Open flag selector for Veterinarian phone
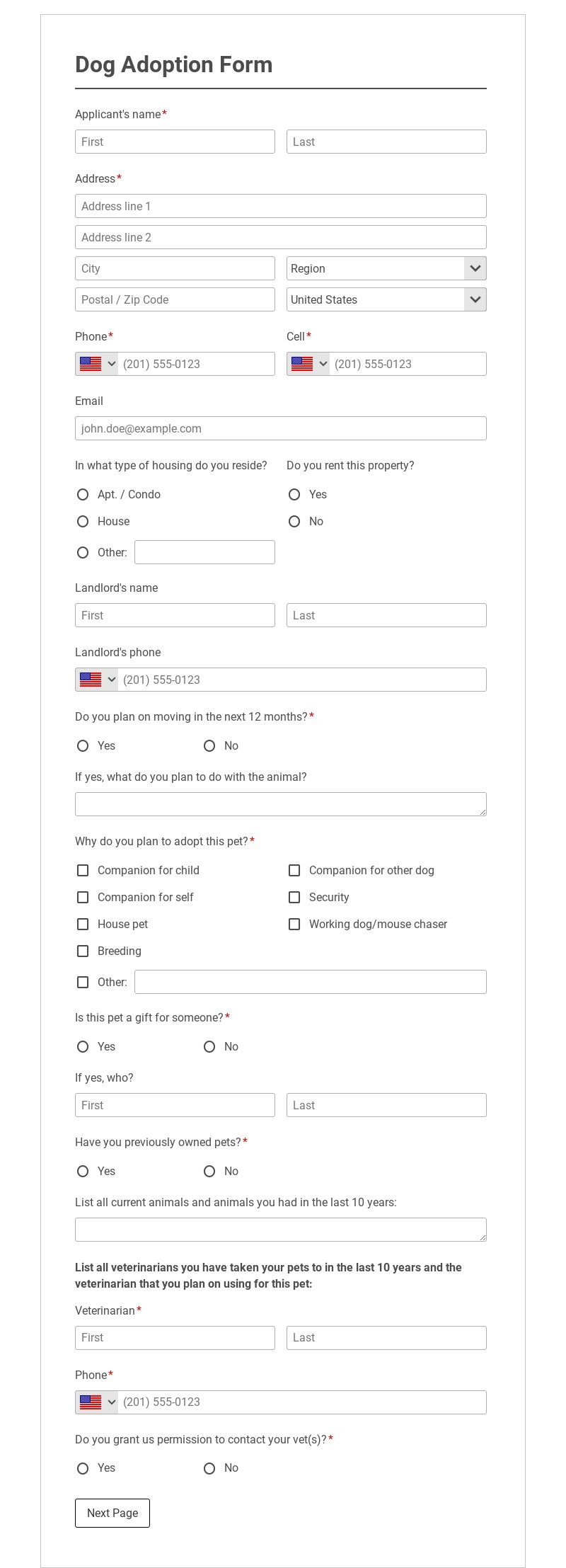566x1568 pixels. click(x=97, y=1402)
